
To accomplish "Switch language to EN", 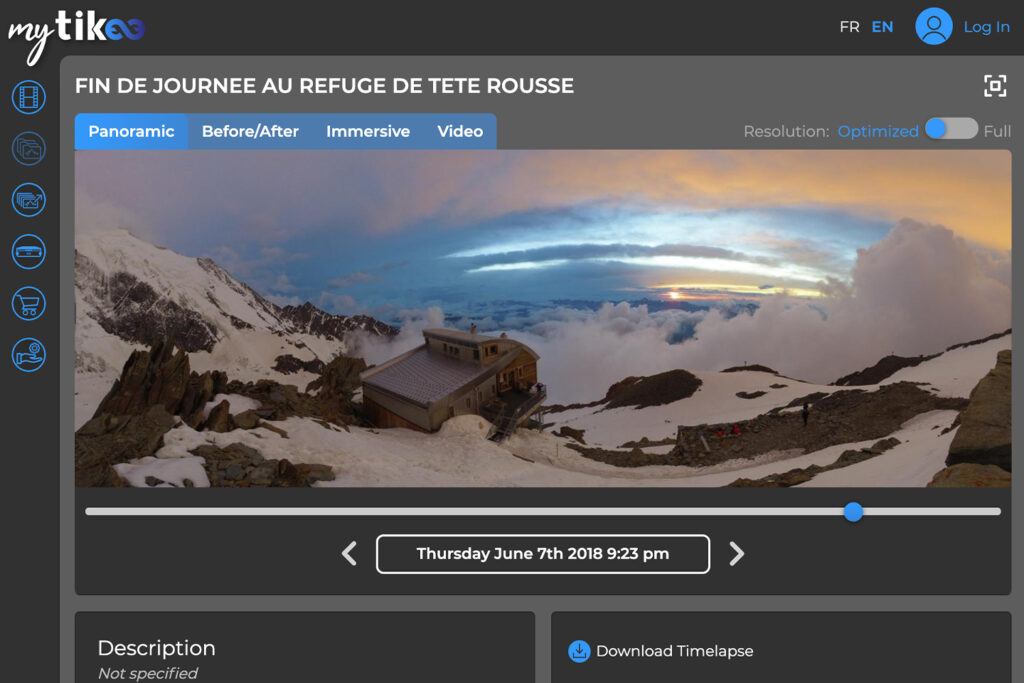I will click(x=882, y=27).
